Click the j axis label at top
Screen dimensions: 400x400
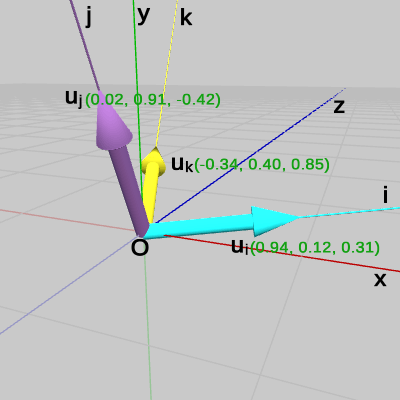coord(88,17)
